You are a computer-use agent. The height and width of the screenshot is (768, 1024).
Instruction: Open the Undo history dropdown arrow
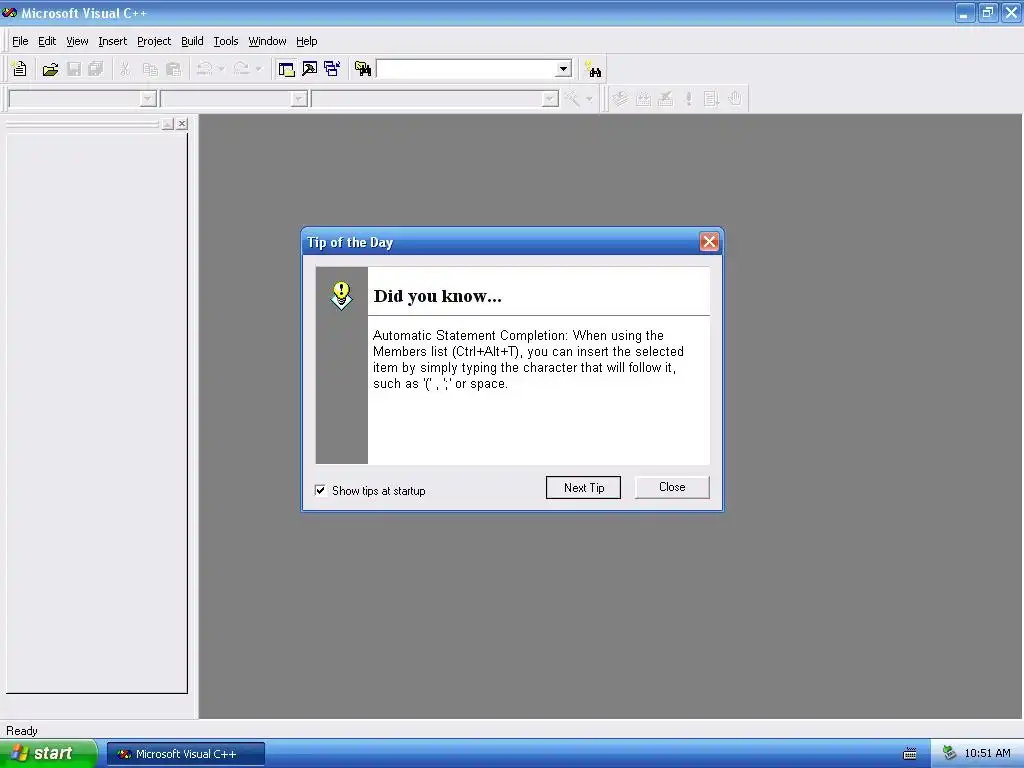tap(221, 69)
